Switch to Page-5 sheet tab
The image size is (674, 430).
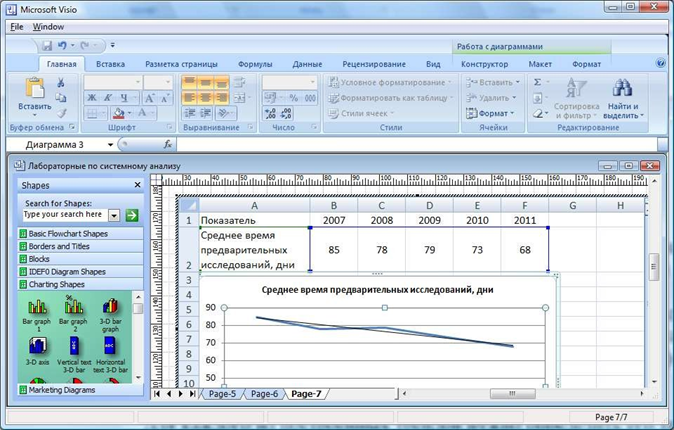point(222,394)
